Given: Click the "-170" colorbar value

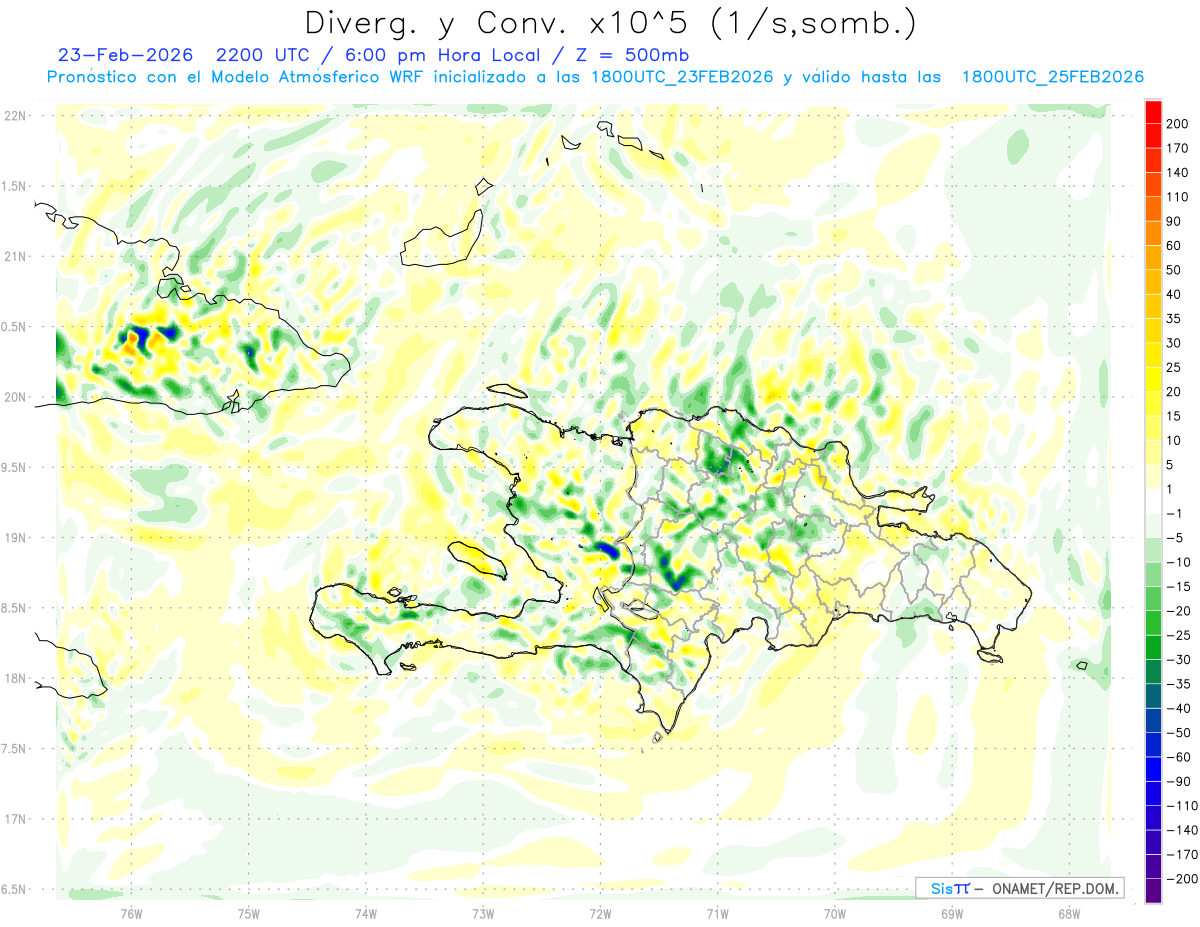Looking at the screenshot, I should click(1181, 854).
